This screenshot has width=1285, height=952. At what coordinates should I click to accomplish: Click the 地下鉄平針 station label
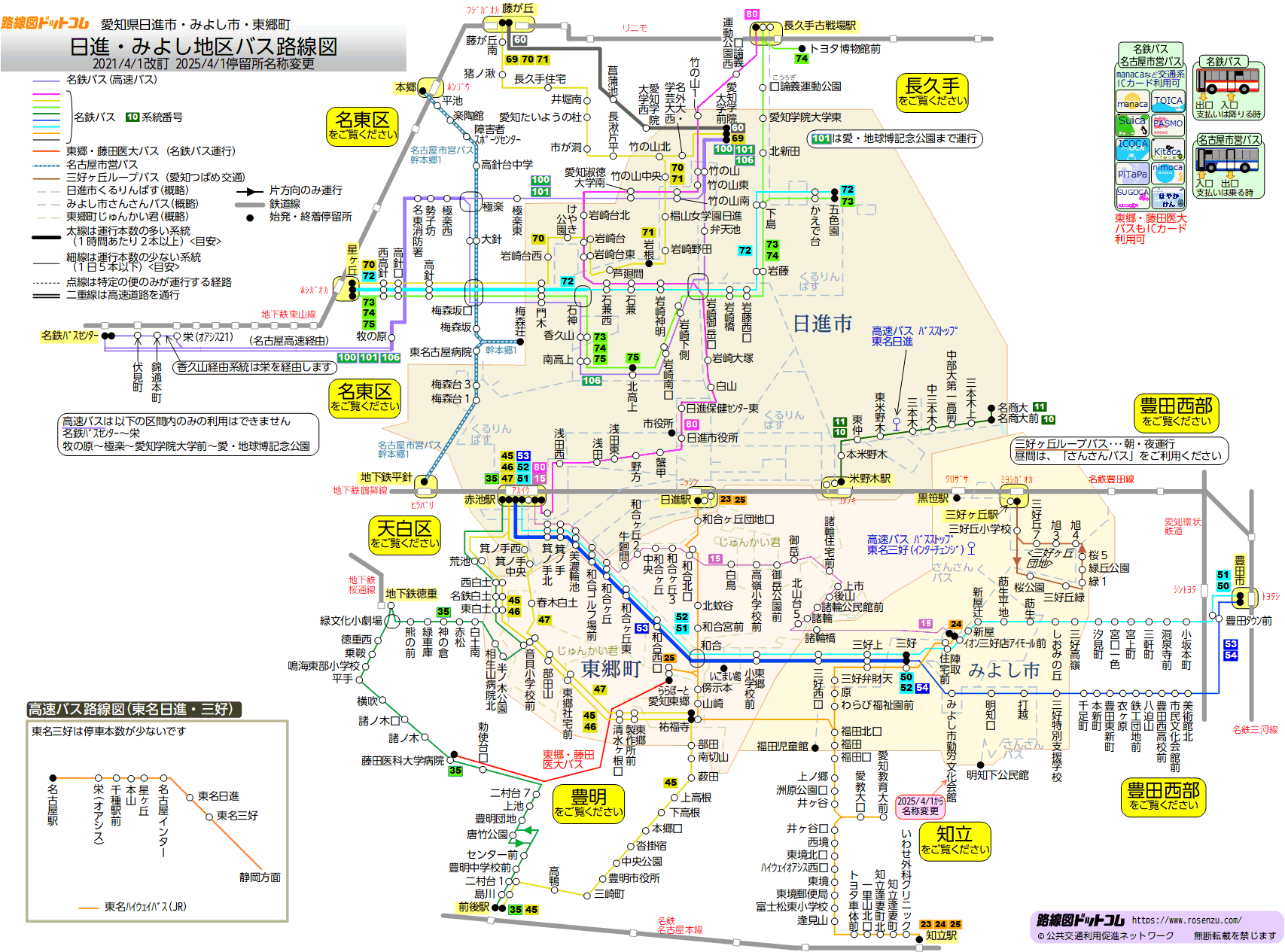coord(386,477)
